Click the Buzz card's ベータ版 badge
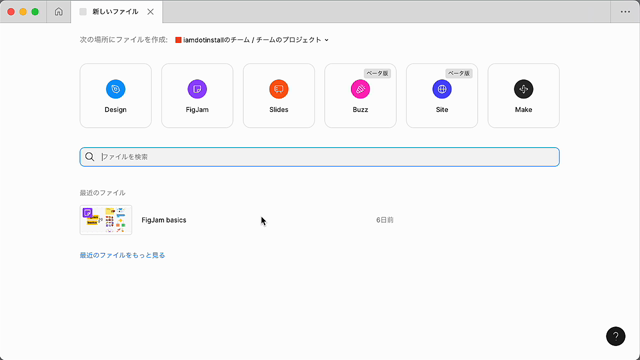 [x=378, y=73]
